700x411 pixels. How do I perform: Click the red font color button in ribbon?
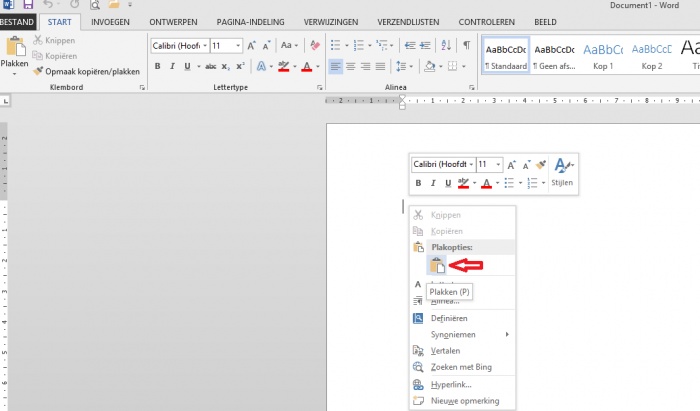tap(306, 67)
